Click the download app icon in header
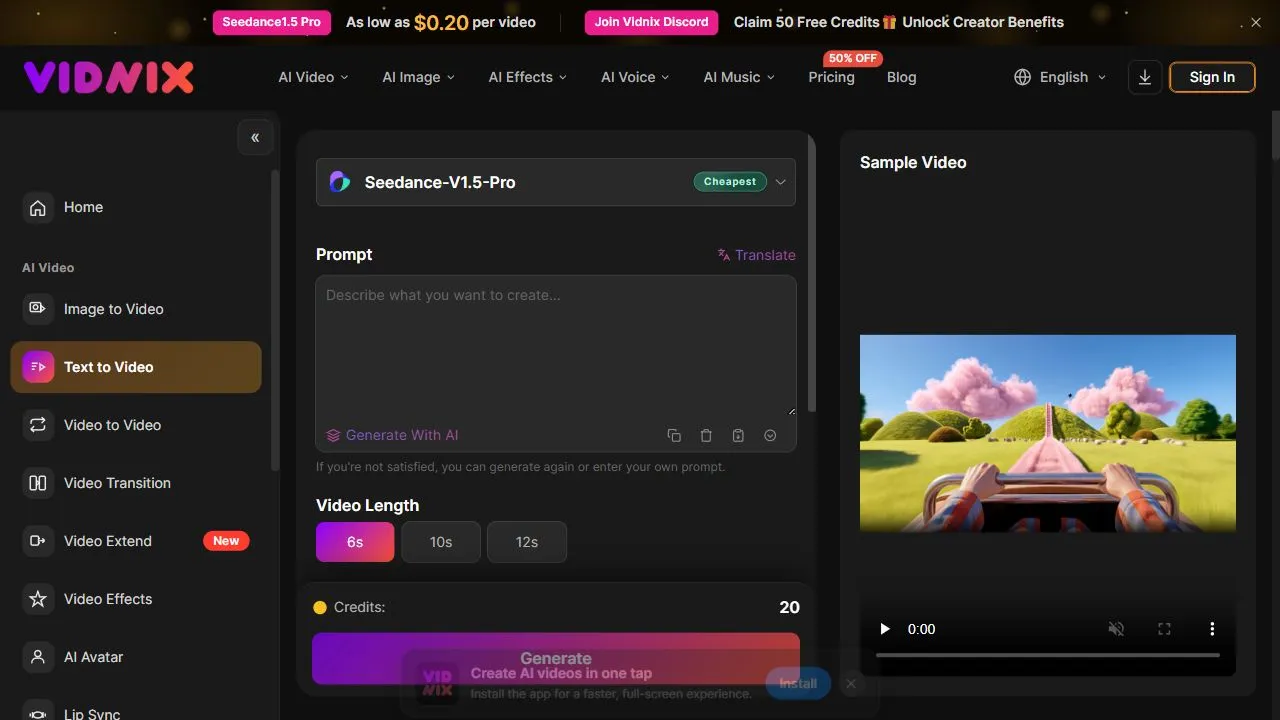The width and height of the screenshot is (1280, 720). [1145, 77]
